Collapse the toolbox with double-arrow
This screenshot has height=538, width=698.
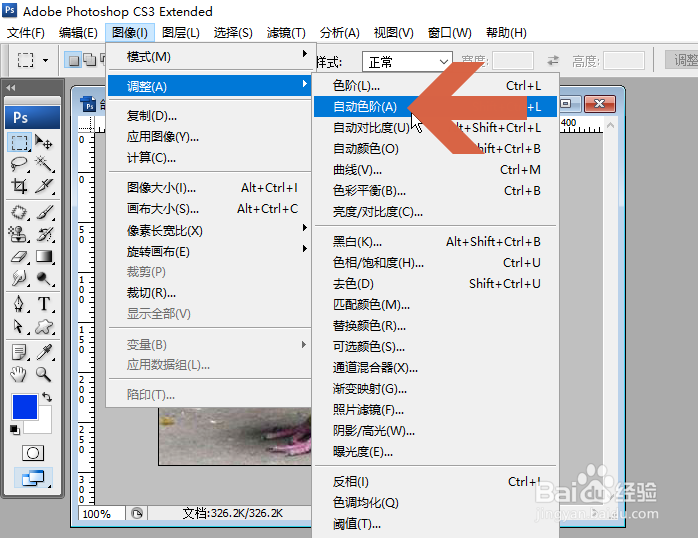pyautogui.click(x=11, y=88)
